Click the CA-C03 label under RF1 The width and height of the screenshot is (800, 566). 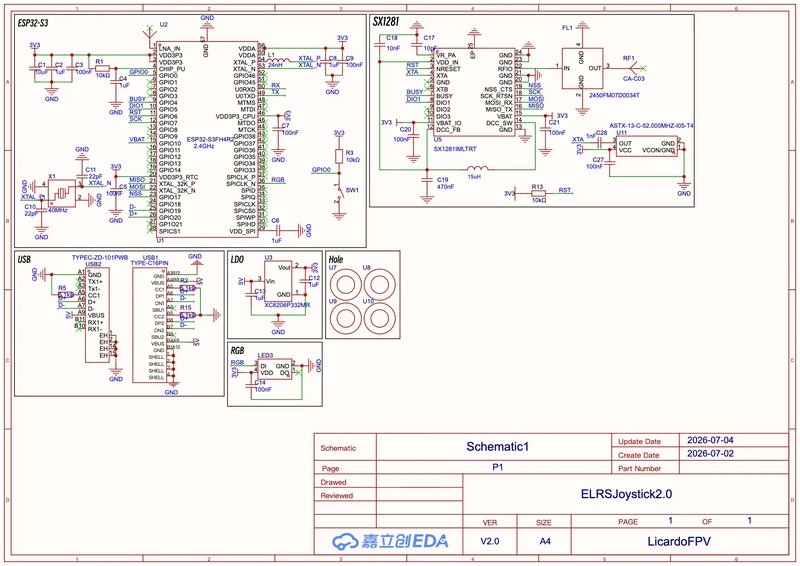click(634, 79)
